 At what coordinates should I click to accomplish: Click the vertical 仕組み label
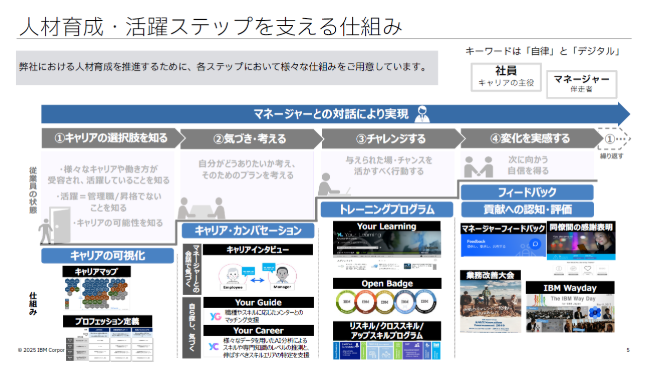coord(33,304)
